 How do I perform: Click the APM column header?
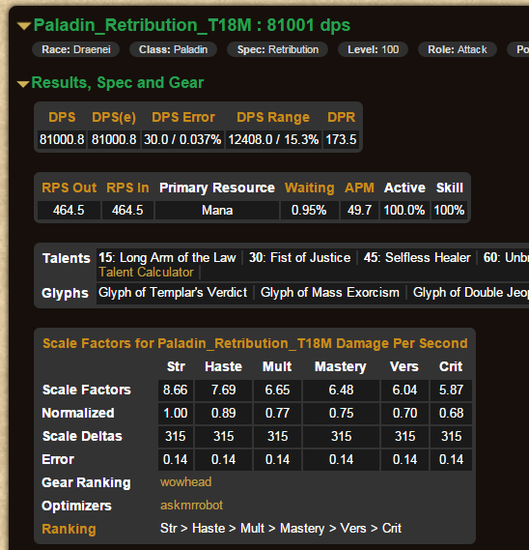tap(360, 188)
